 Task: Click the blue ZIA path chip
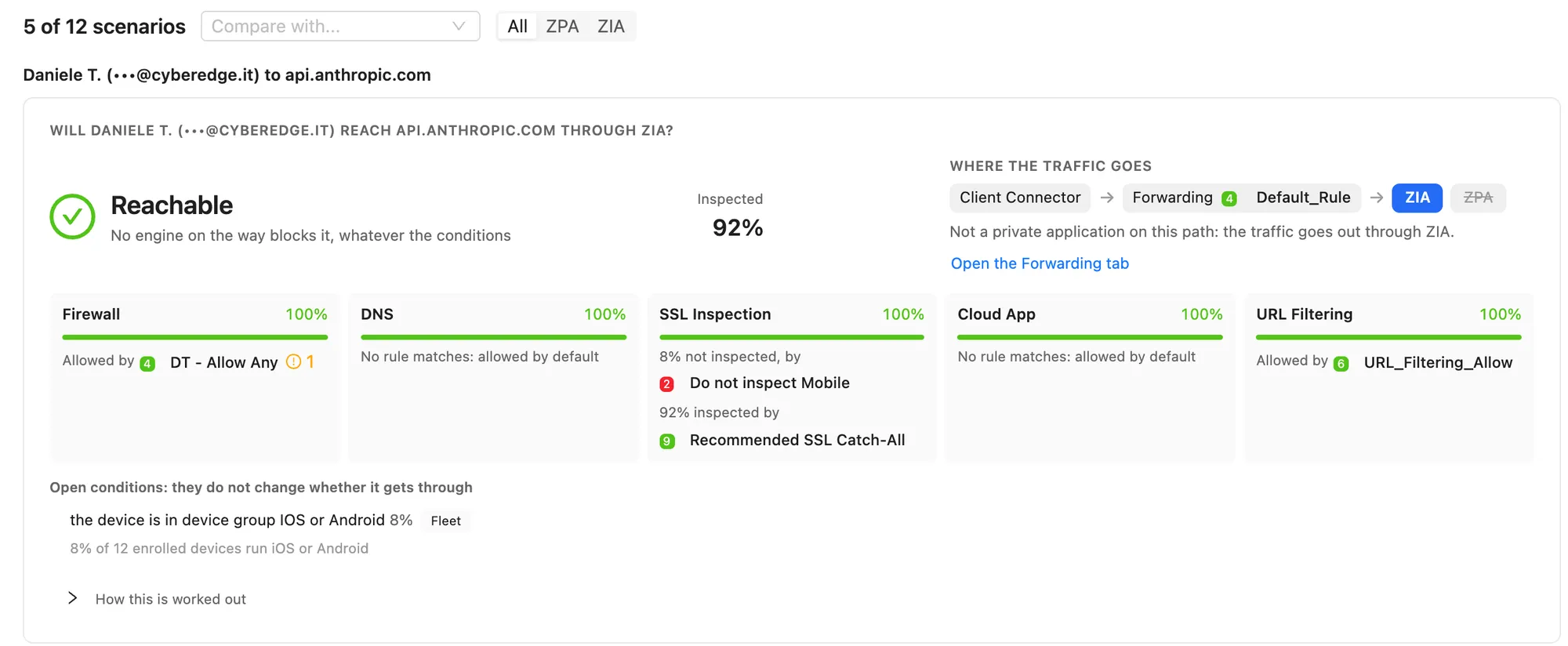click(1417, 198)
